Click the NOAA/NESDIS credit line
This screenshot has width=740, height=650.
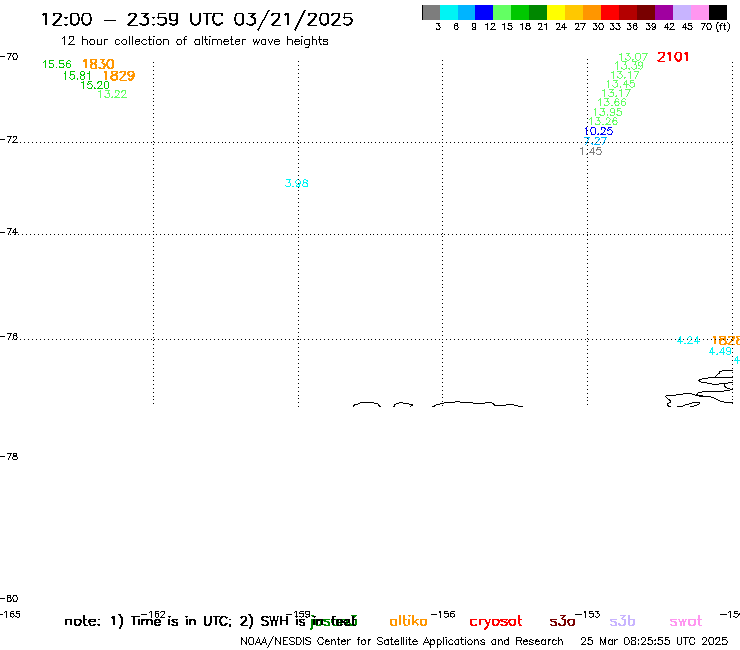[x=402, y=641]
